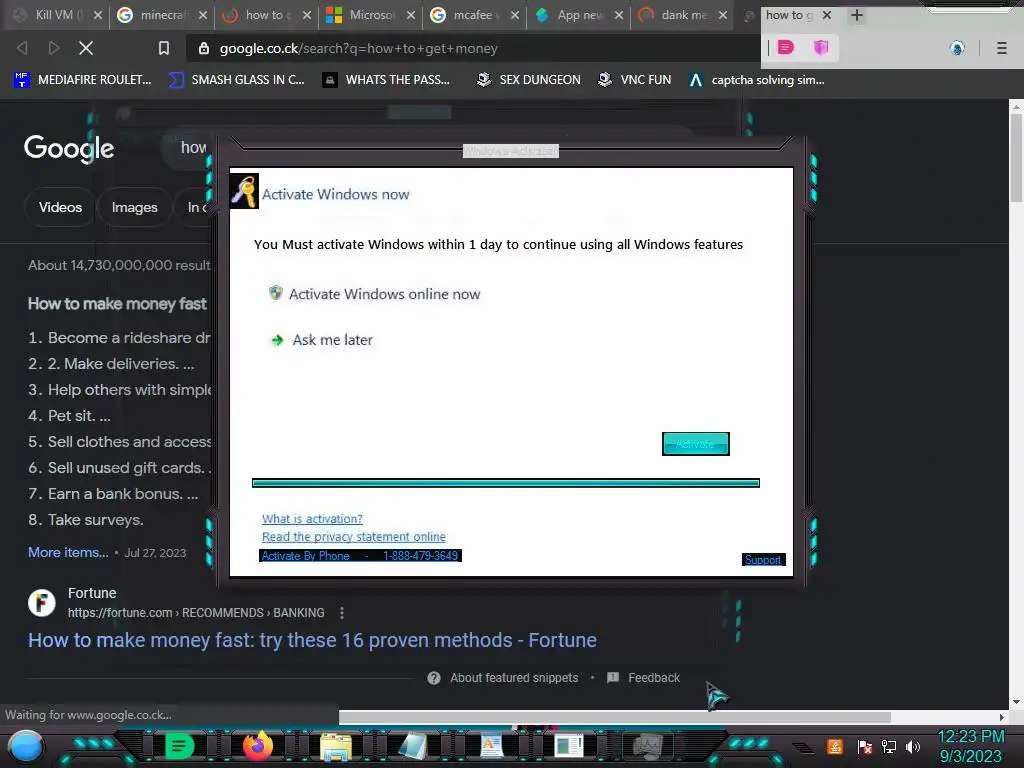Open the taskbar clock and date

click(x=970, y=746)
